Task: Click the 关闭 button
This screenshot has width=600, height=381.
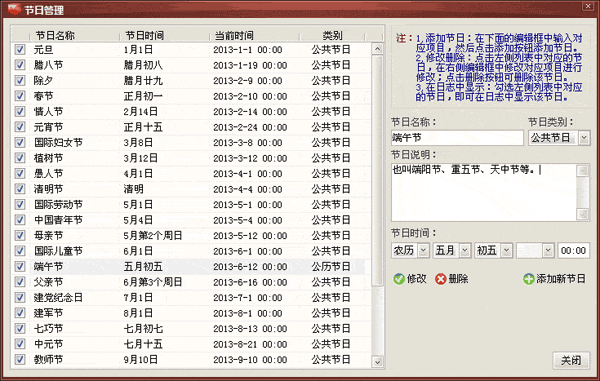Action: coord(571,360)
